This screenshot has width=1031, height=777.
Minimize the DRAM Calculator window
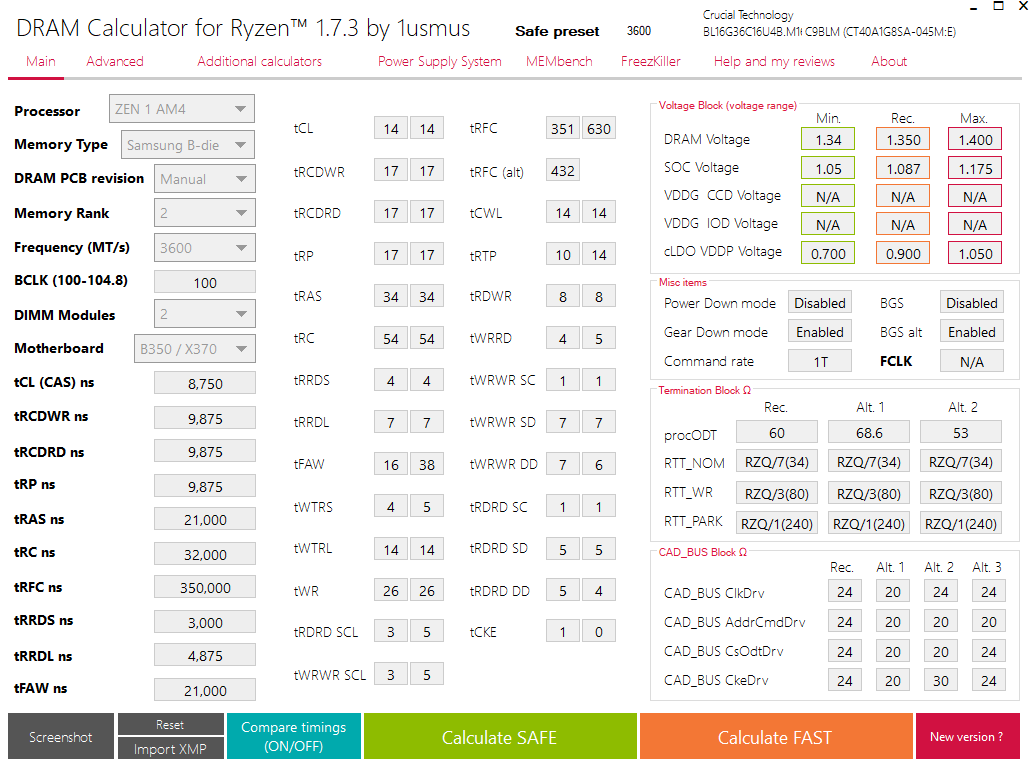point(974,7)
